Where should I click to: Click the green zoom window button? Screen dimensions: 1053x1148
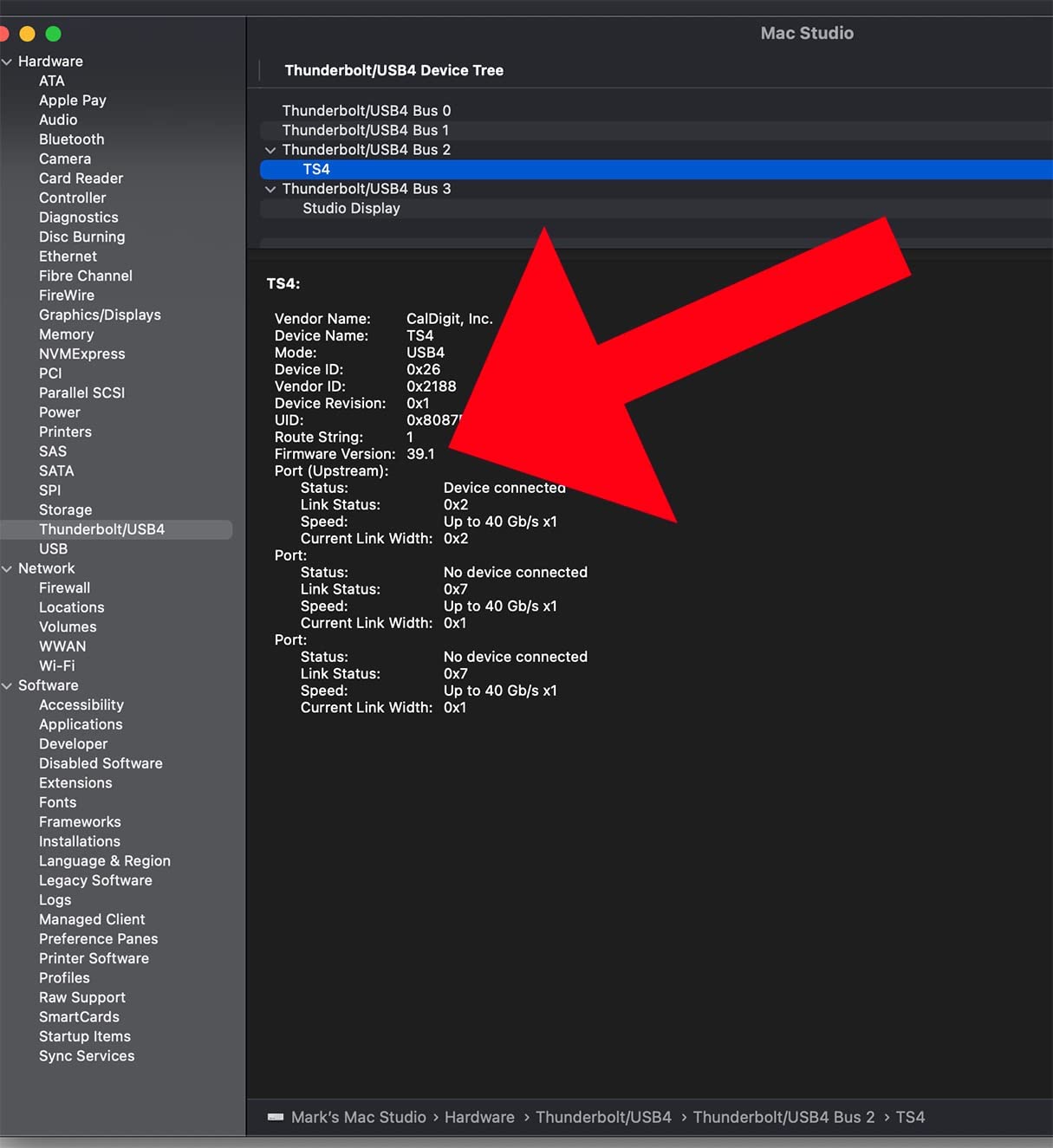point(53,34)
